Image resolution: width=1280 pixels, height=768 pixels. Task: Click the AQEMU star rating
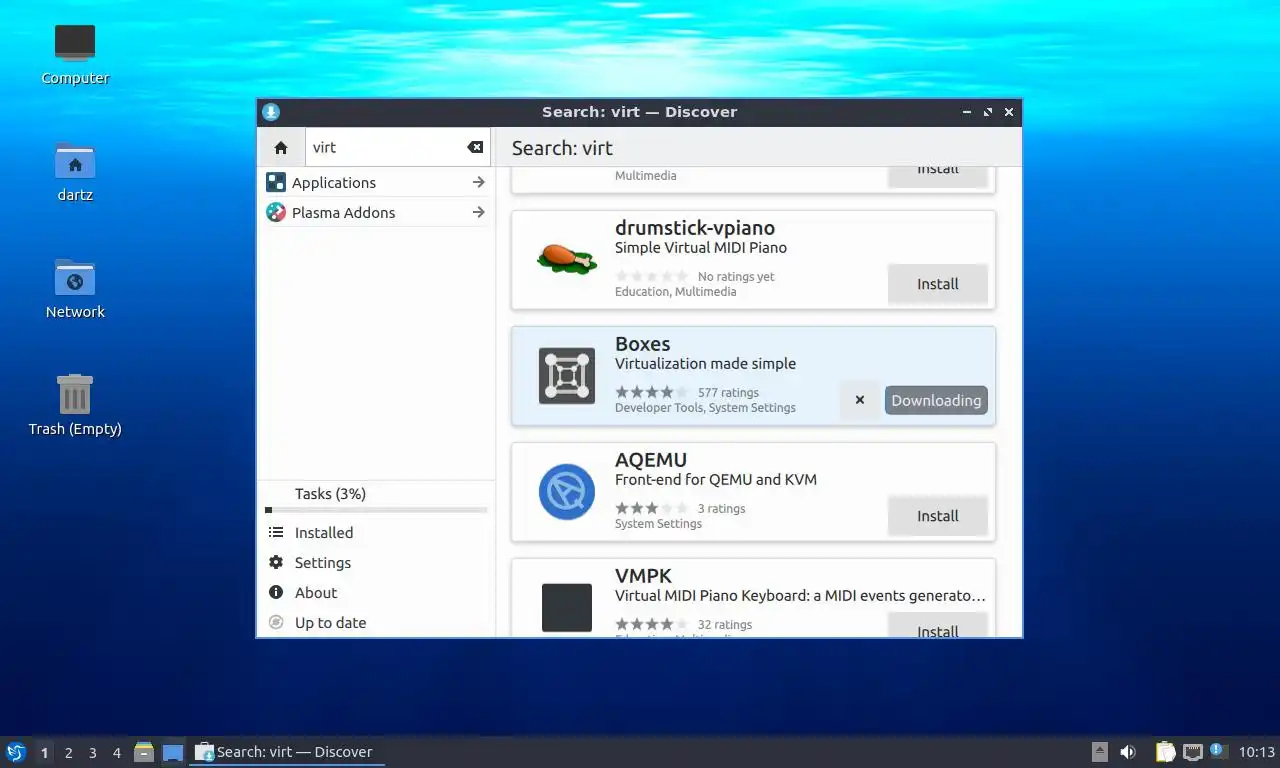(x=651, y=508)
